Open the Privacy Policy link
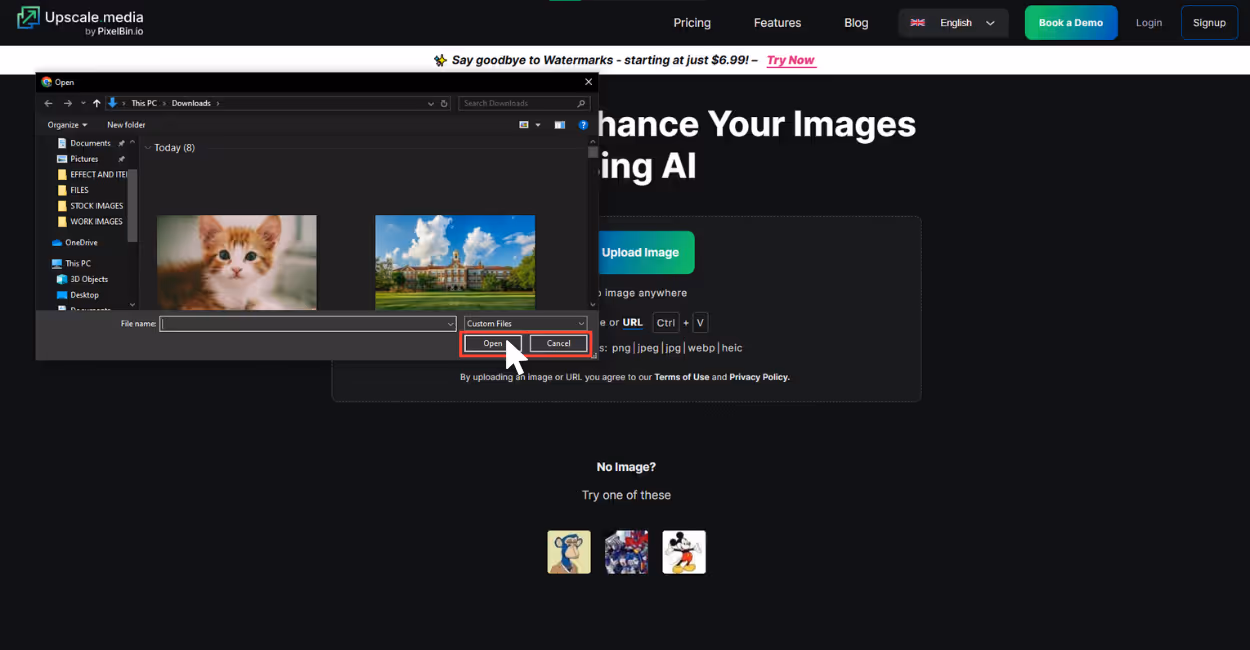 click(x=759, y=377)
